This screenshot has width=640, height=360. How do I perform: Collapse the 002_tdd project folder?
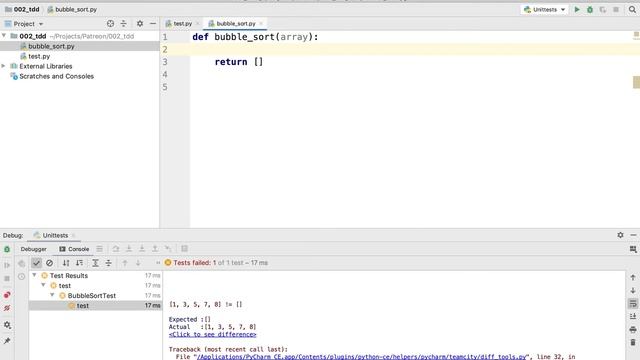[4, 36]
